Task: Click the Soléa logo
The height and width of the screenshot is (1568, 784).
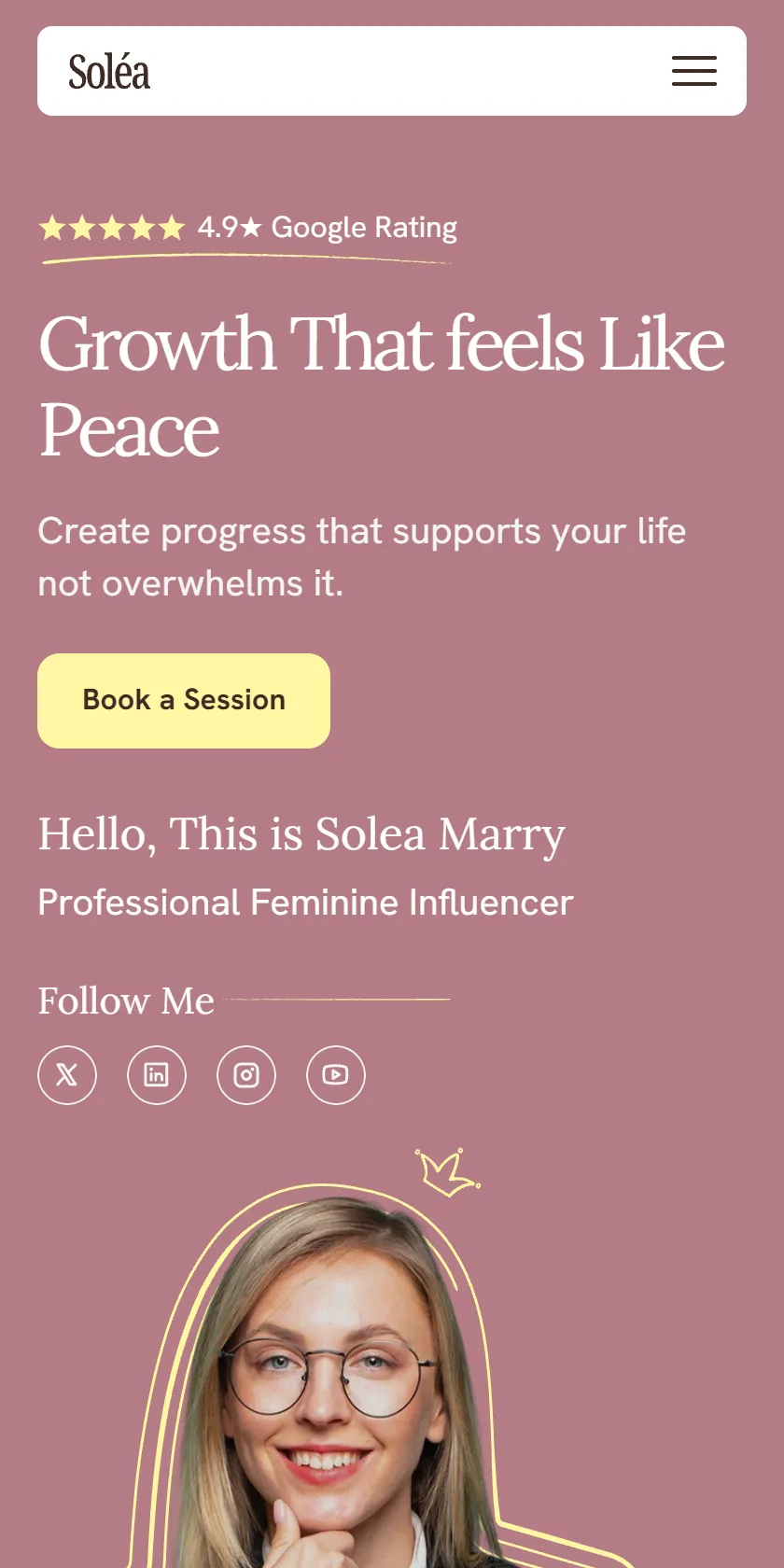Action: click(x=109, y=72)
